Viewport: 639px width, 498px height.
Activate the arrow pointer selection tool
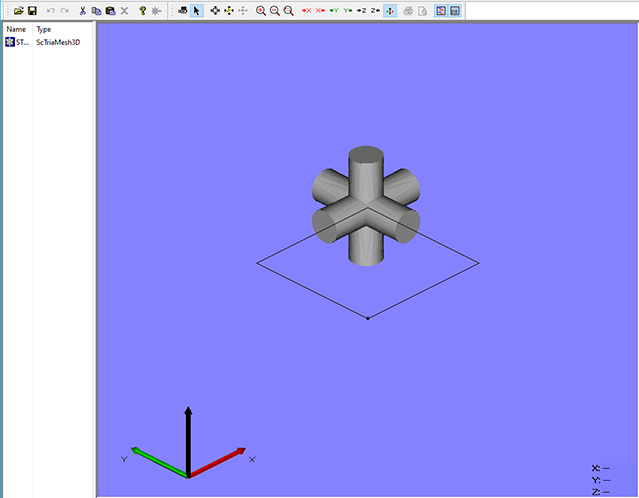(x=197, y=10)
